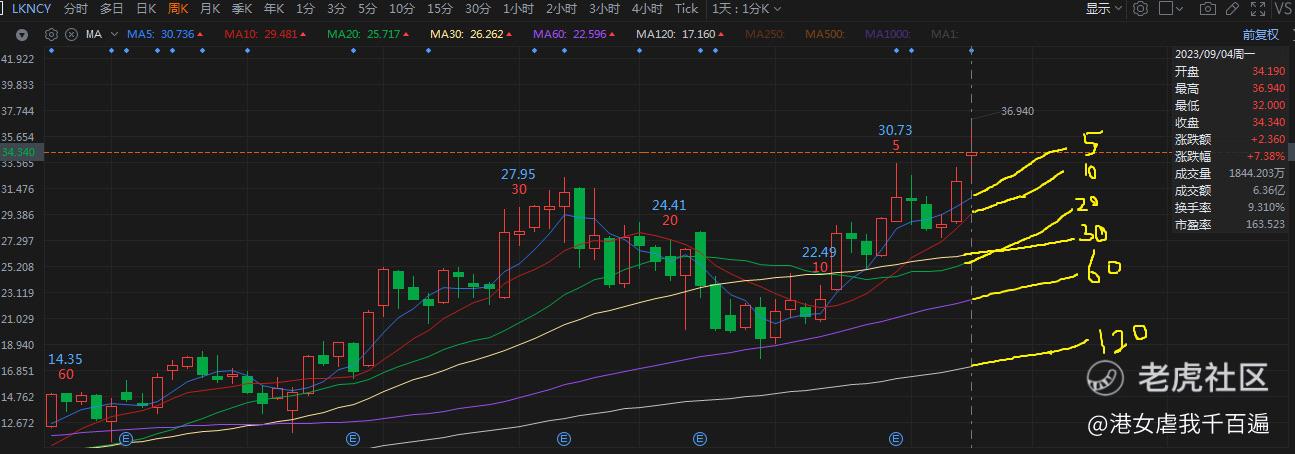Switch to 多日 tab

[112, 9]
